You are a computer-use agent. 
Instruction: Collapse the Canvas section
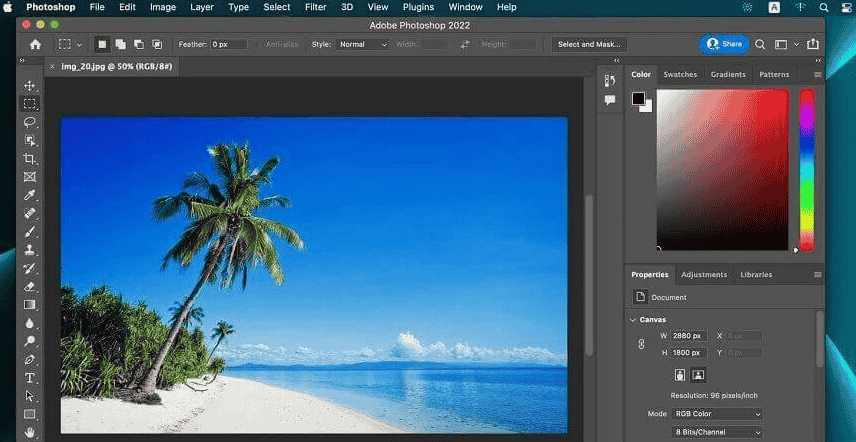pos(633,320)
